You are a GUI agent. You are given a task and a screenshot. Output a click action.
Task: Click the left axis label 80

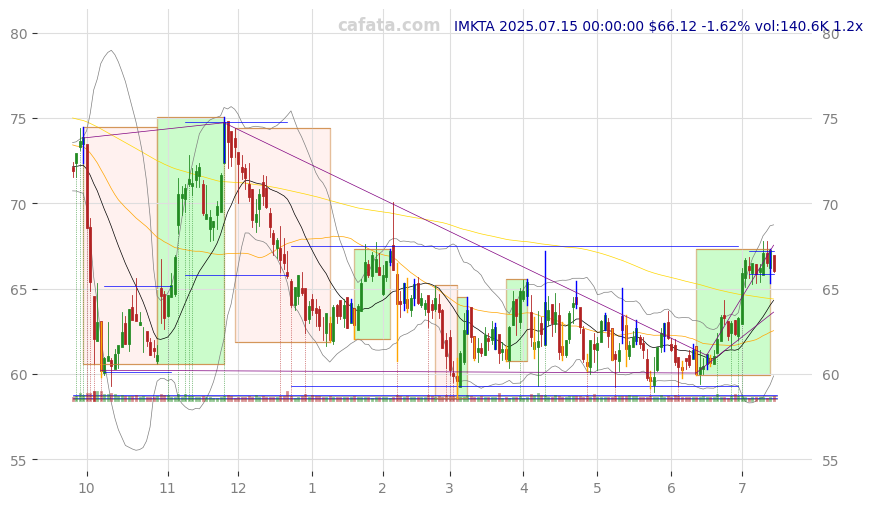(19, 34)
